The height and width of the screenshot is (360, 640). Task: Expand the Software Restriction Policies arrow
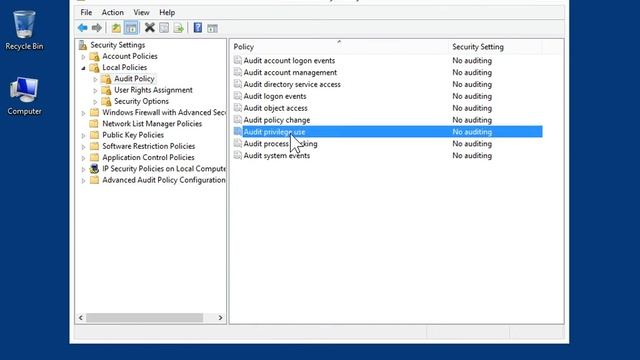point(83,147)
